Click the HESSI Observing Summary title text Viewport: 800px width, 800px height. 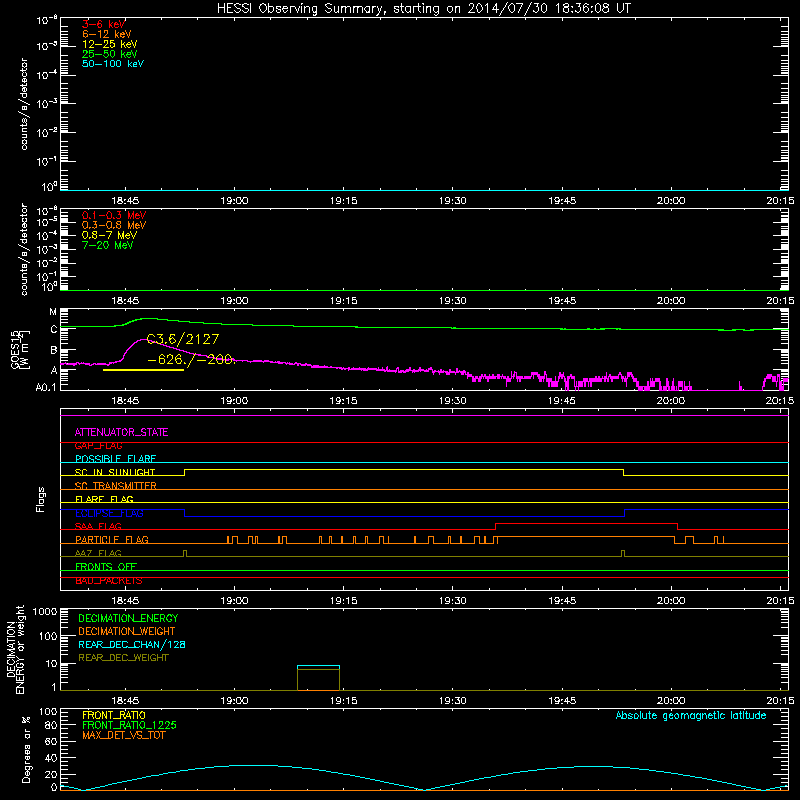(x=423, y=9)
